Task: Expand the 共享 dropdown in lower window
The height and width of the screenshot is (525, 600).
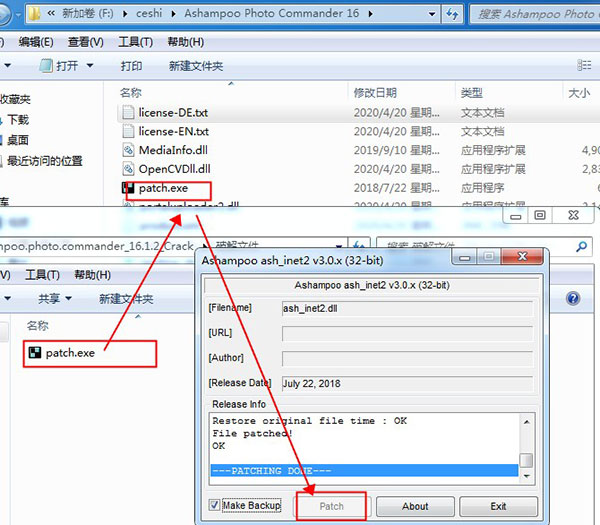Action: (68, 298)
